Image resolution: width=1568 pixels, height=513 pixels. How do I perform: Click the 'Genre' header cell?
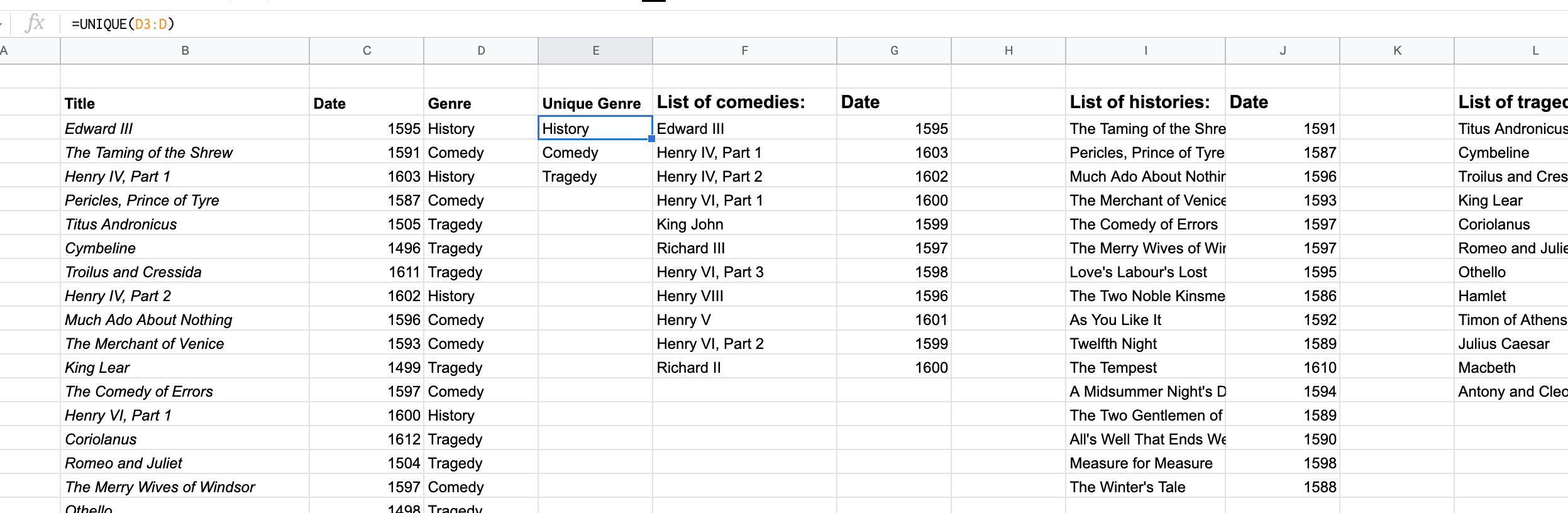coord(481,103)
